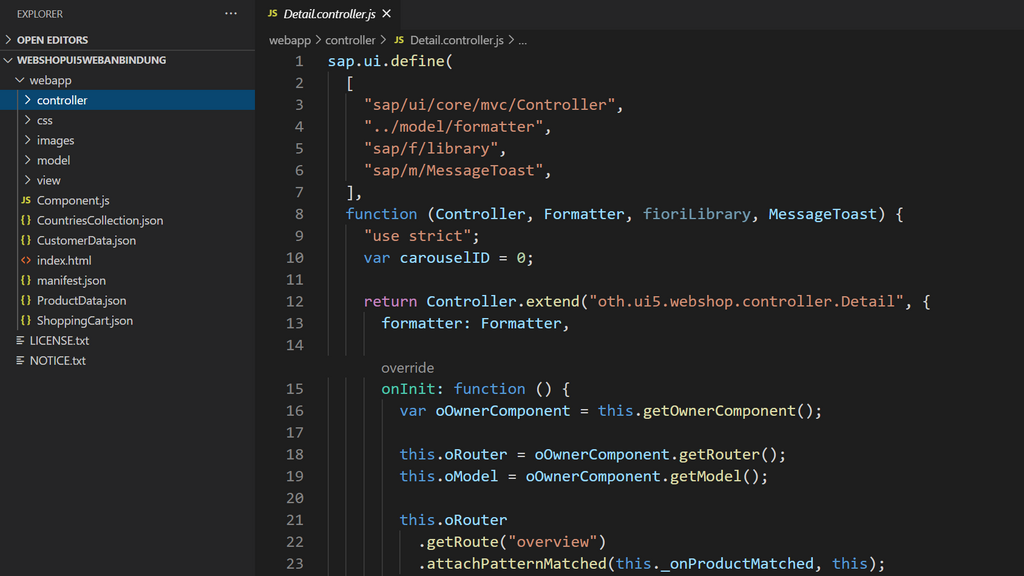
Task: Collapse the WEBSHOPUI5WEBANBINDUNG project root
Action: [91, 60]
